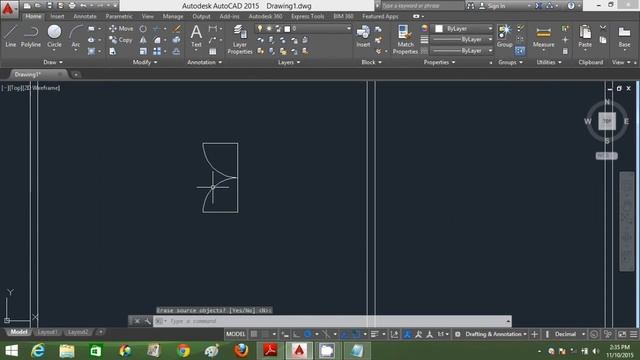Screen dimensions: 640x360
Task: Select the Line tool
Action: (x=10, y=36)
